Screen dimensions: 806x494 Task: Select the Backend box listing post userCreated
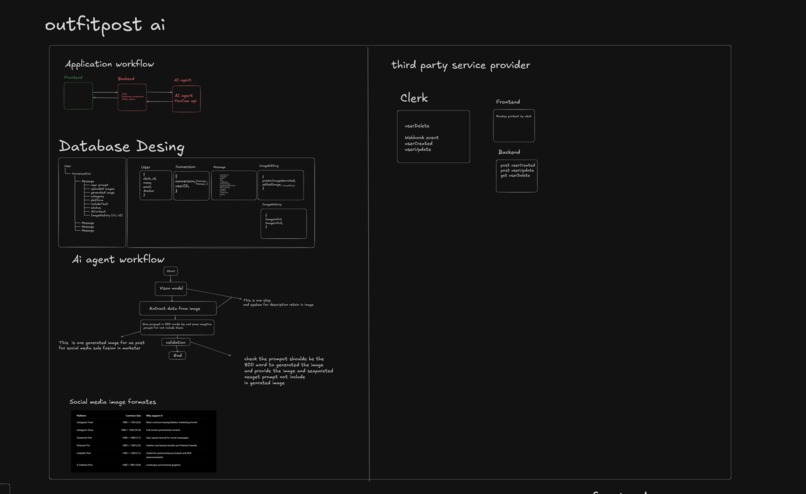click(x=517, y=176)
